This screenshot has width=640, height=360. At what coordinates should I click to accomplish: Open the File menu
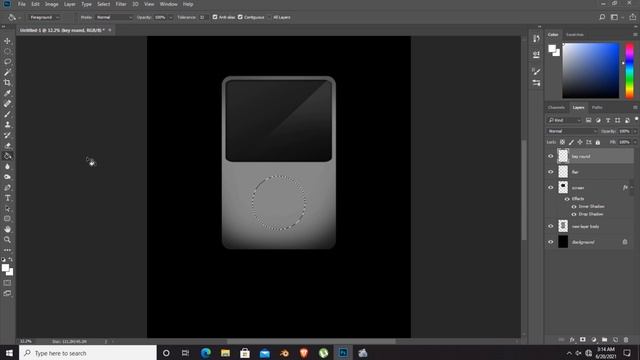coord(22,4)
